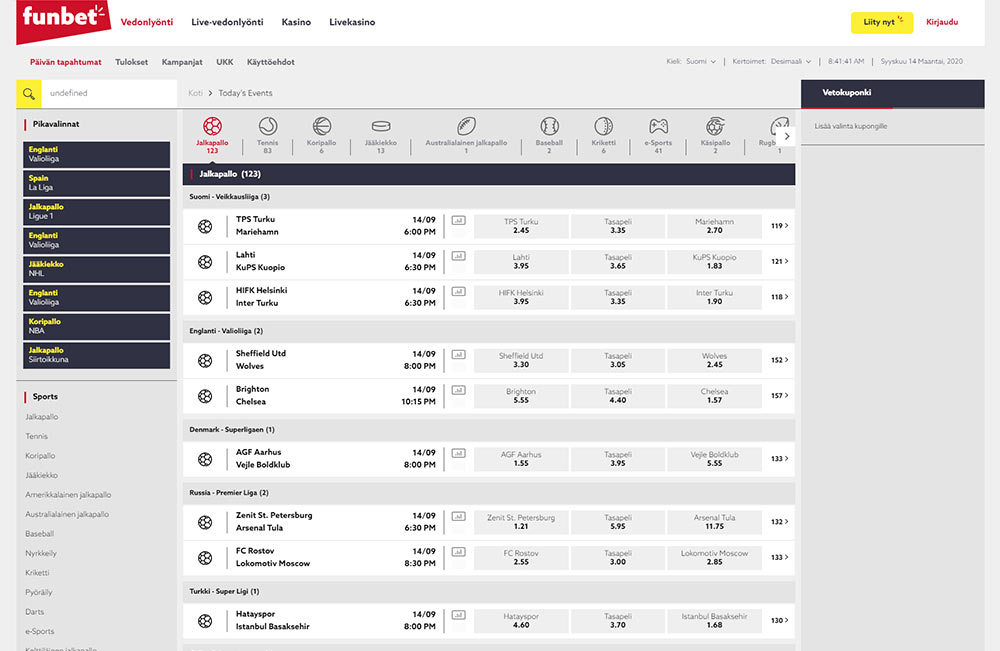The image size is (1000, 651).
Task: Open the Kasino top menu
Action: point(296,22)
